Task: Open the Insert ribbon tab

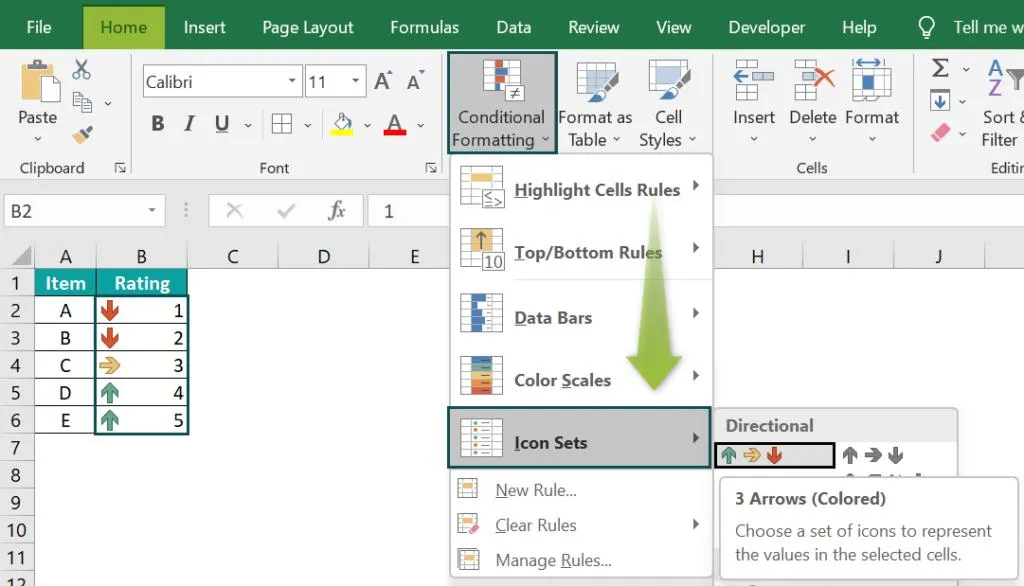Action: [x=204, y=27]
